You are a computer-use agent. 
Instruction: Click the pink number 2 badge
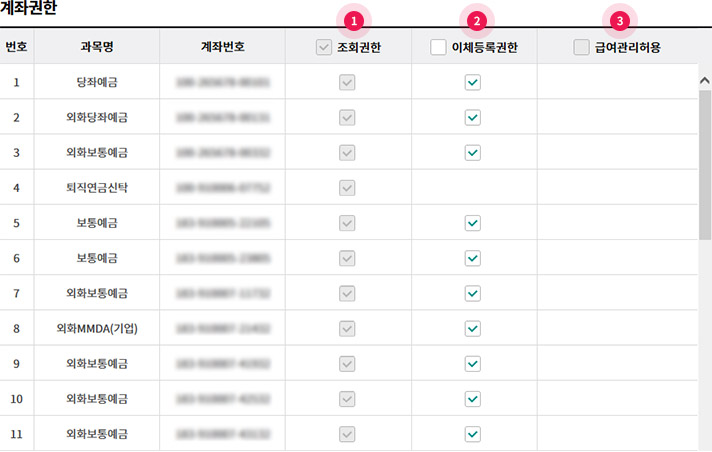[x=477, y=20]
